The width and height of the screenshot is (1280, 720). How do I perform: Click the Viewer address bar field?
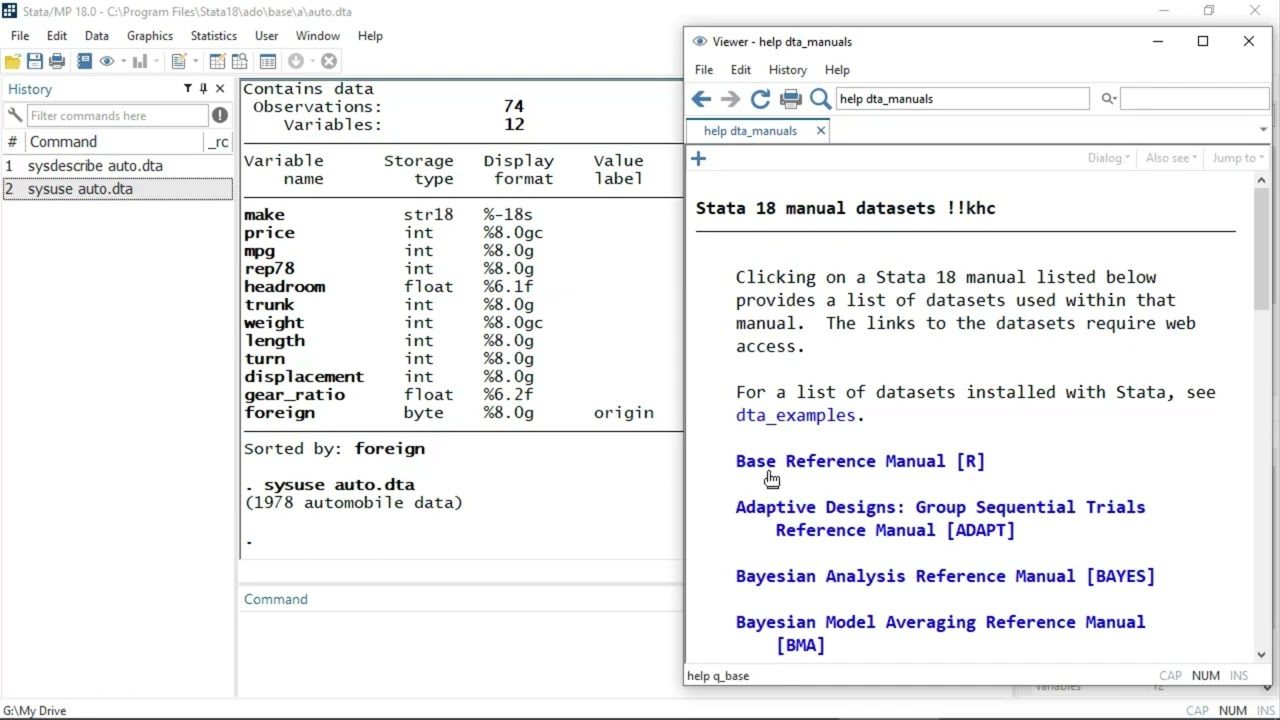point(962,98)
